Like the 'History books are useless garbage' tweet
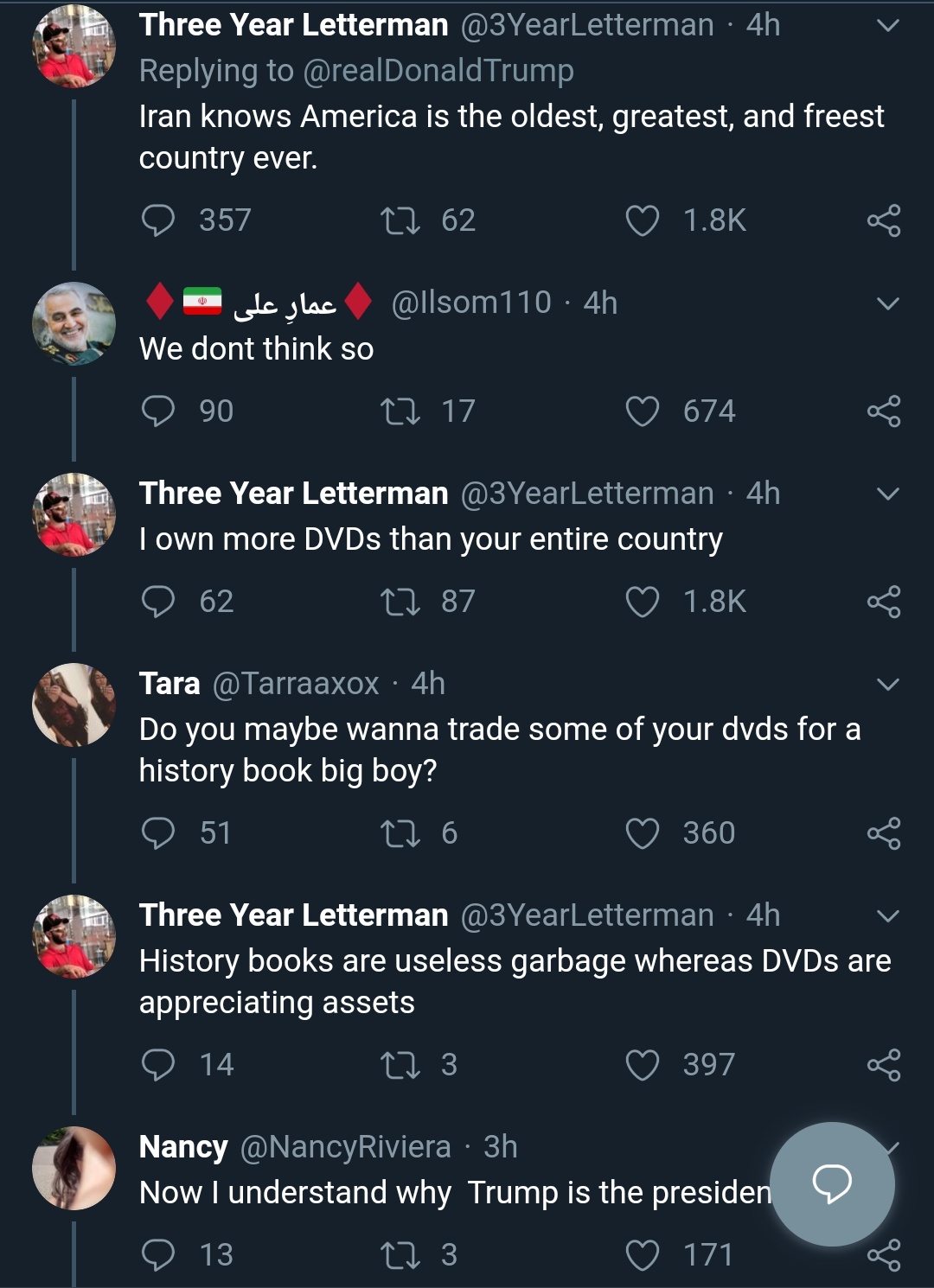 click(x=643, y=1065)
